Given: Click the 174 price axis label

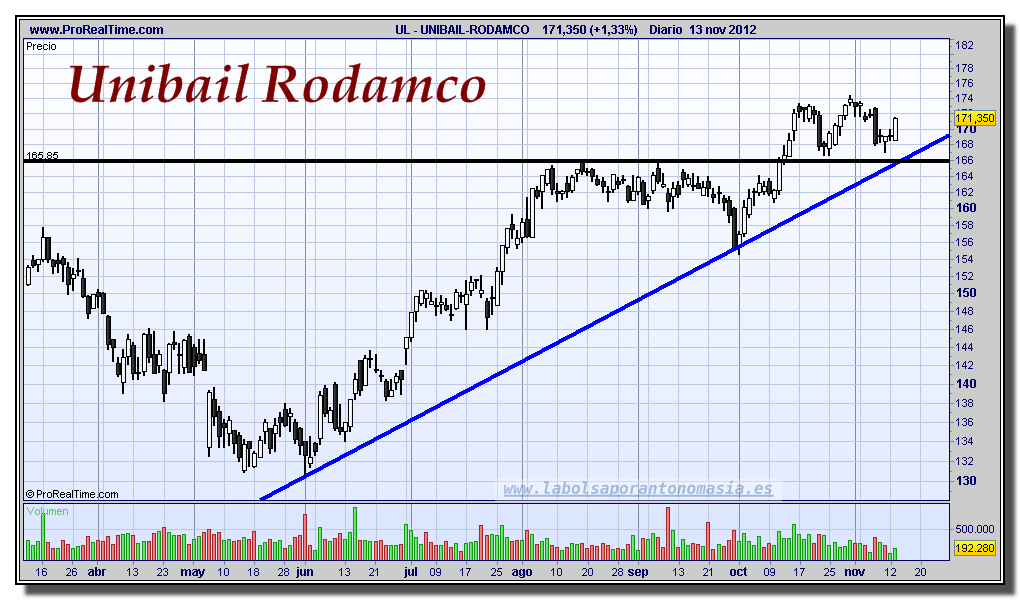Looking at the screenshot, I should [964, 99].
